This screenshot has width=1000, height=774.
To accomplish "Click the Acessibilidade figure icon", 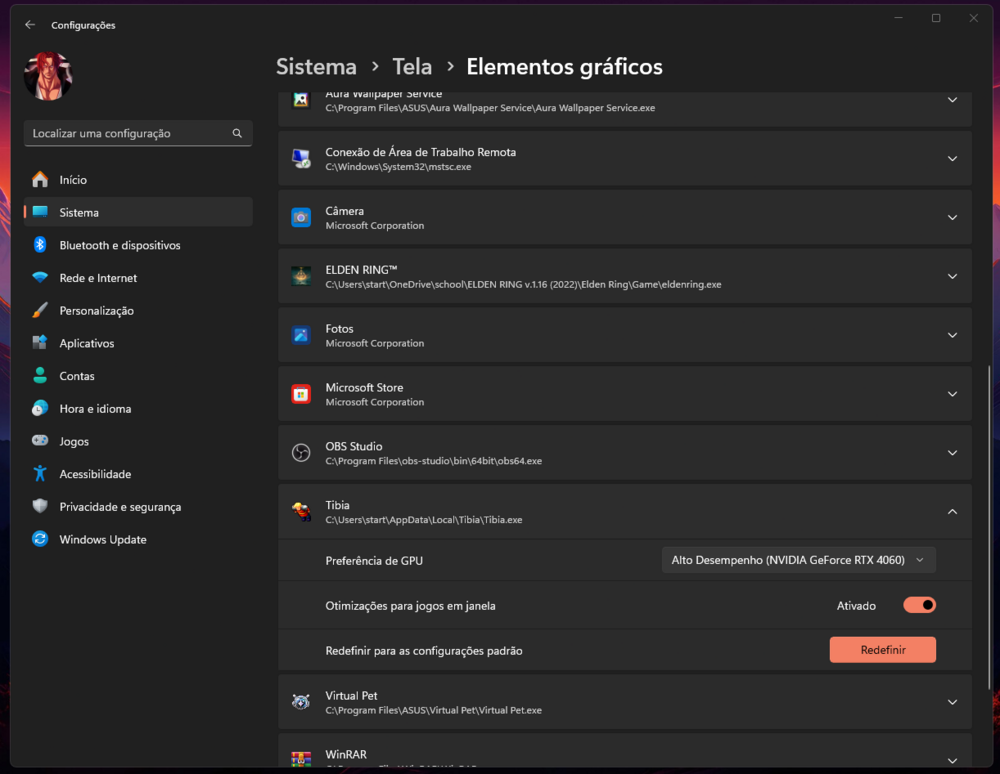I will [x=40, y=474].
